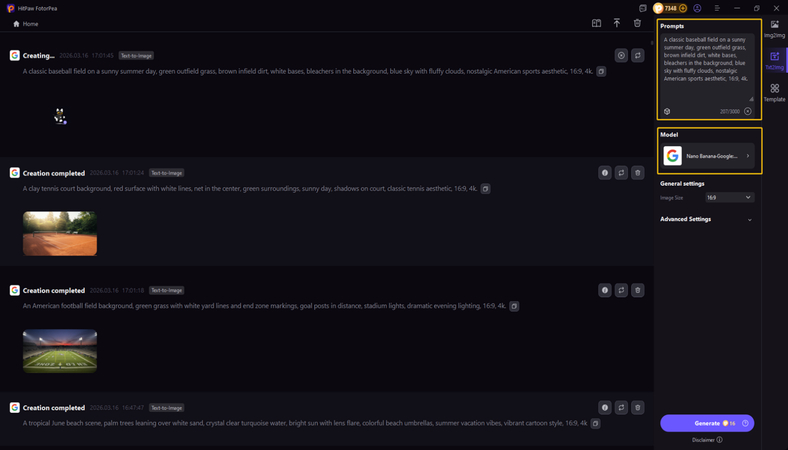Click the trash icon in top toolbar

pyautogui.click(x=637, y=23)
